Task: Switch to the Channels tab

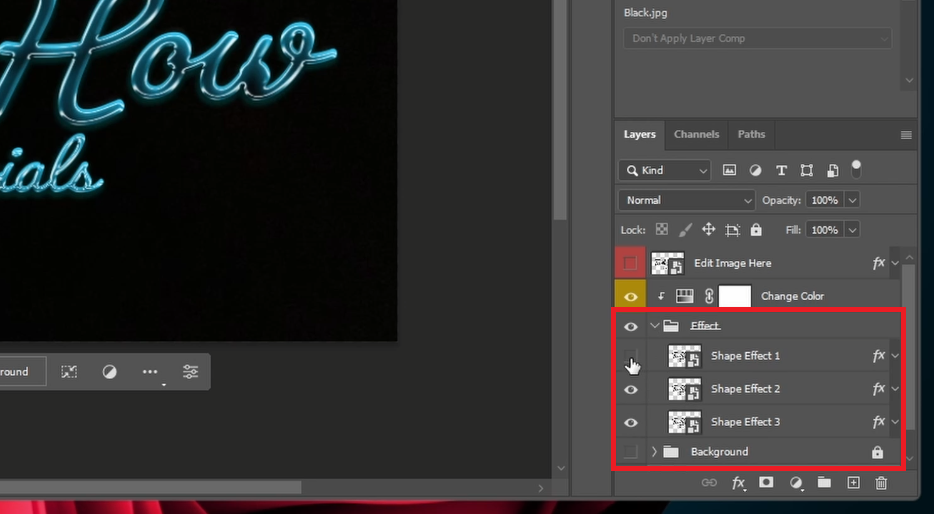Action: (696, 134)
